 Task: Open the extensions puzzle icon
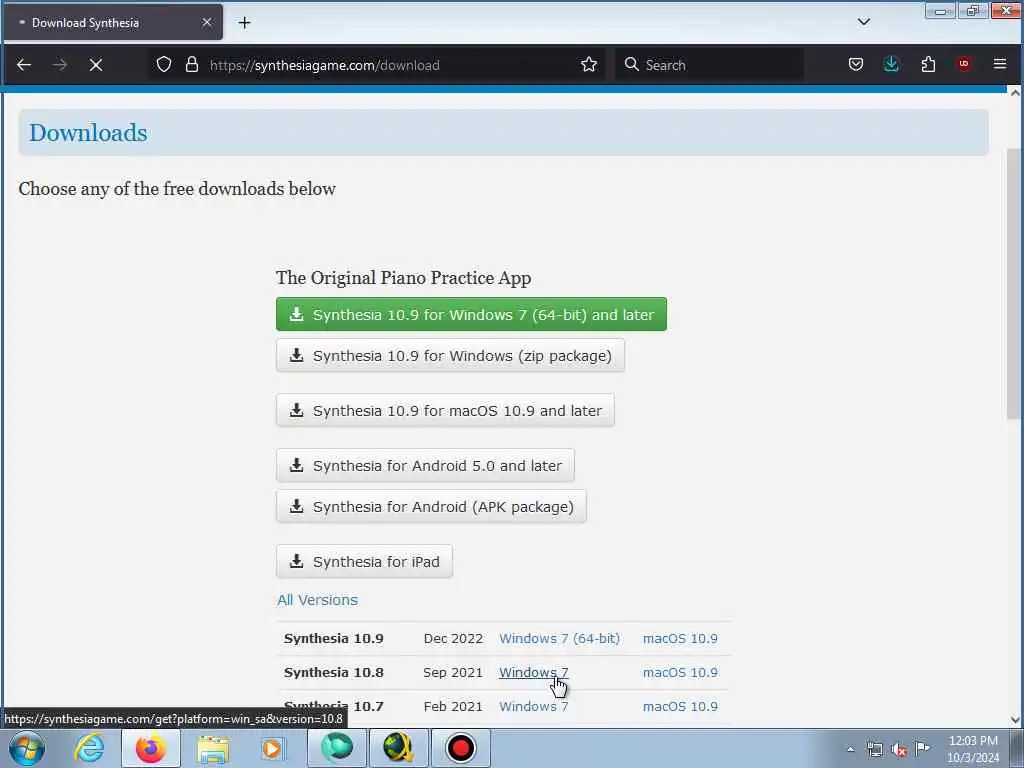(x=928, y=64)
